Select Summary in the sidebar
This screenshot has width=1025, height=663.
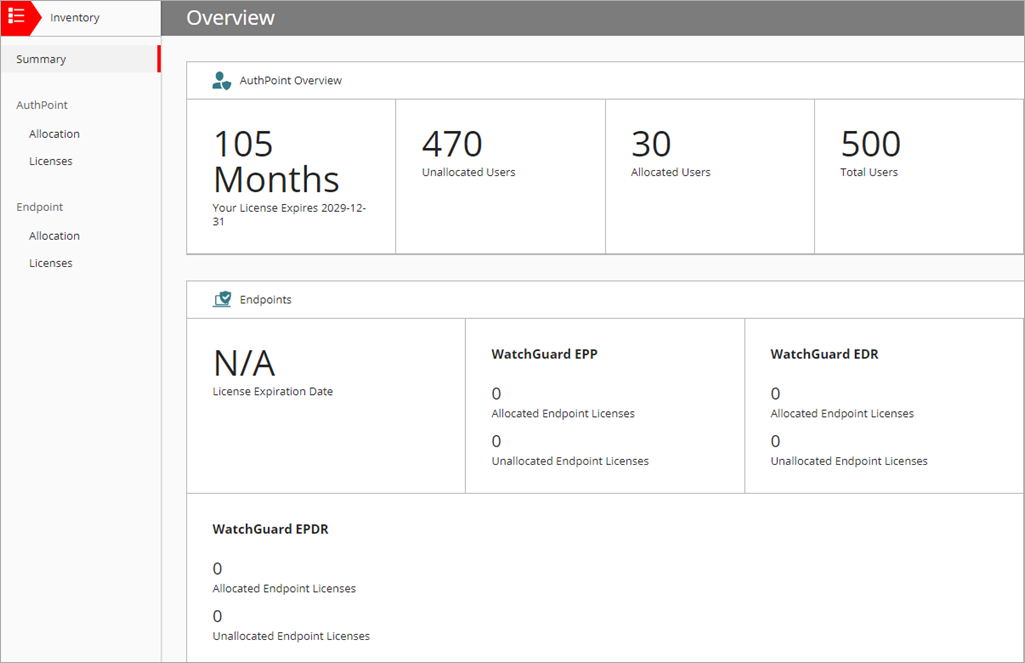tap(41, 59)
